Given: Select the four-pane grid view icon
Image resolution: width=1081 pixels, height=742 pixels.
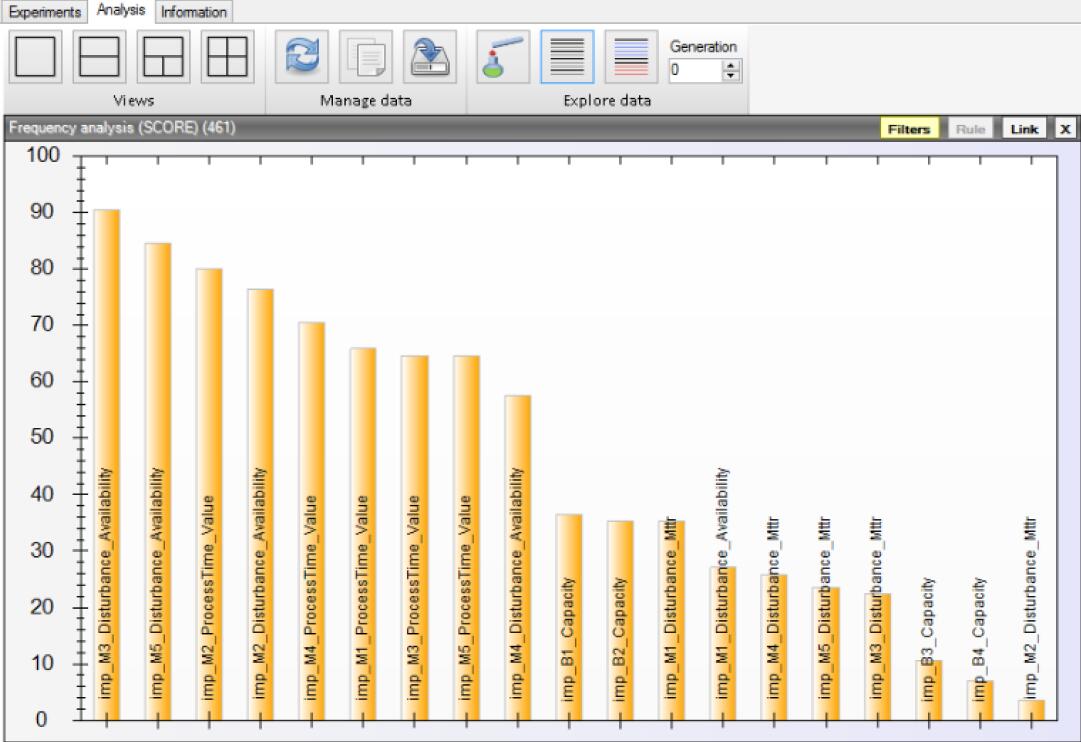Looking at the screenshot, I should 228,57.
